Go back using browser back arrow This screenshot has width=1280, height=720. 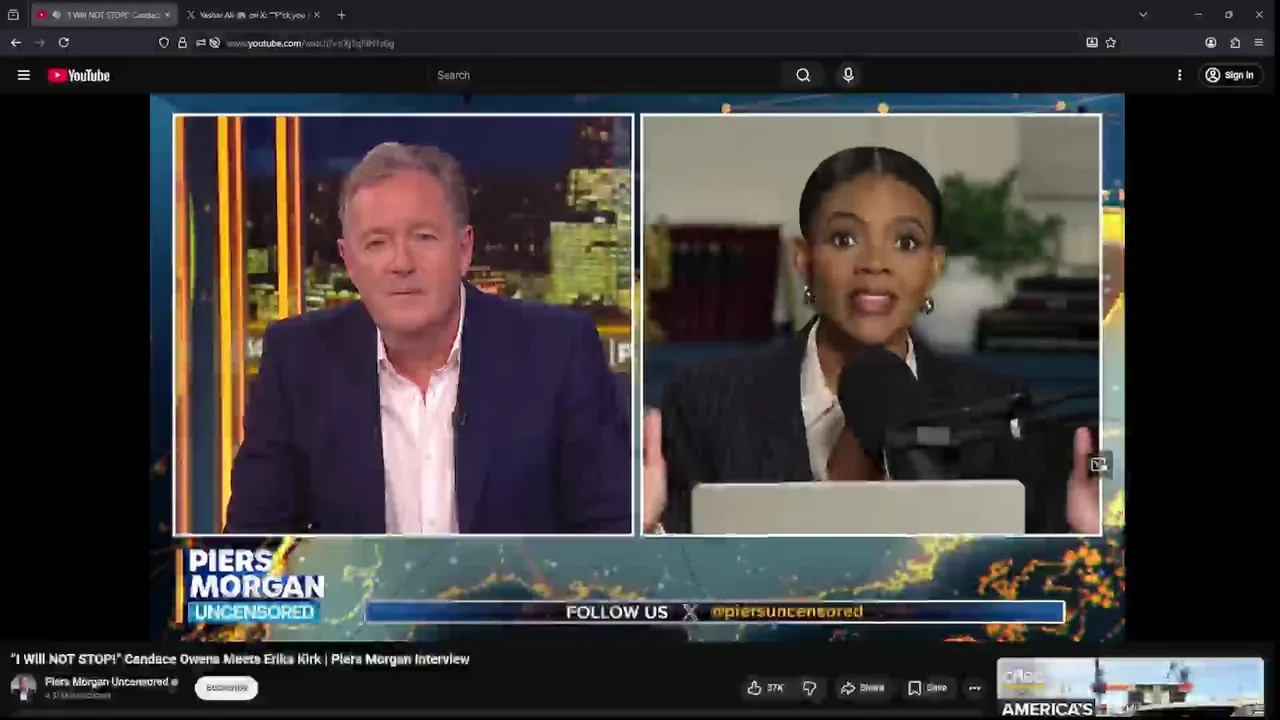pyautogui.click(x=16, y=43)
